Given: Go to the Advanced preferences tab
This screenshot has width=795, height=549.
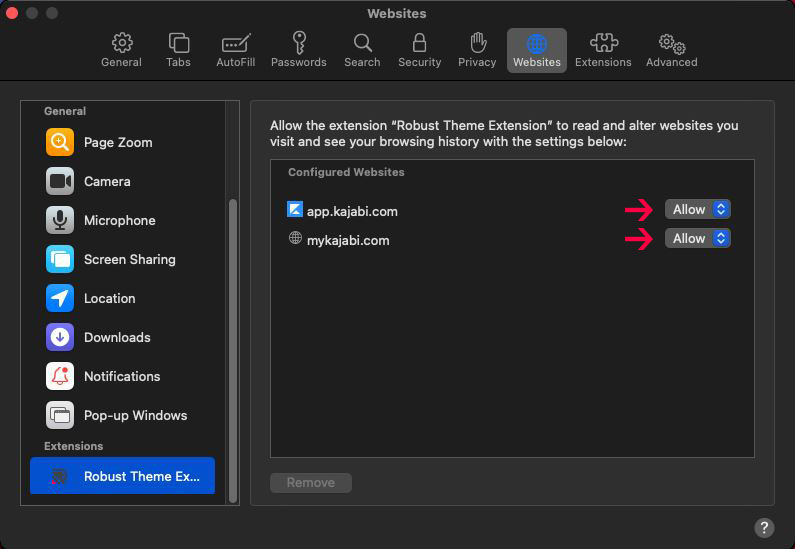Looking at the screenshot, I should 672,50.
